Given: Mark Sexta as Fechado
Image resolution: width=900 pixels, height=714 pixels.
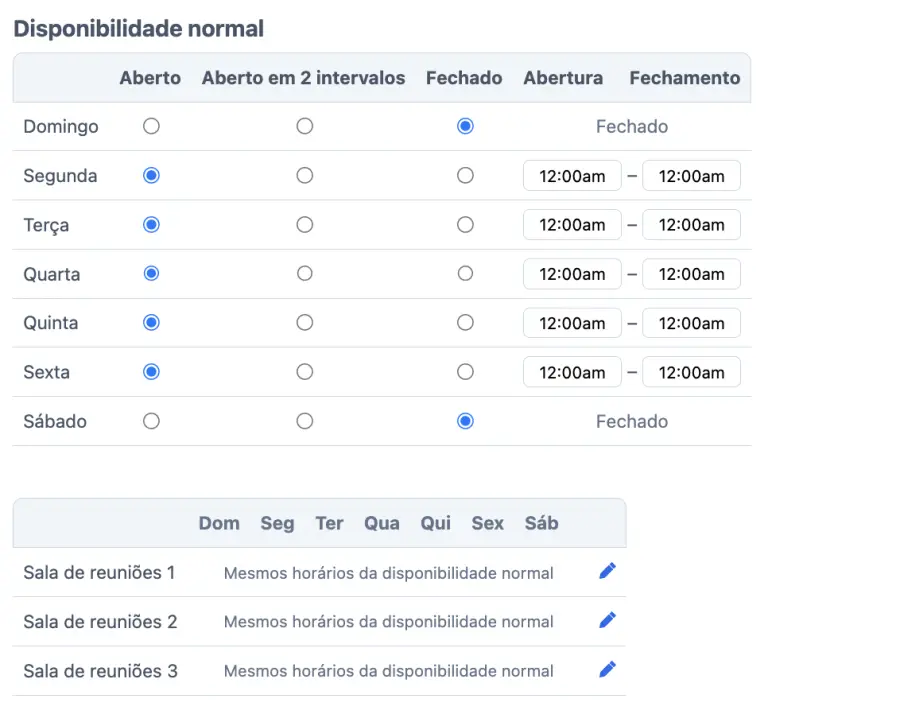Looking at the screenshot, I should pyautogui.click(x=465, y=371).
